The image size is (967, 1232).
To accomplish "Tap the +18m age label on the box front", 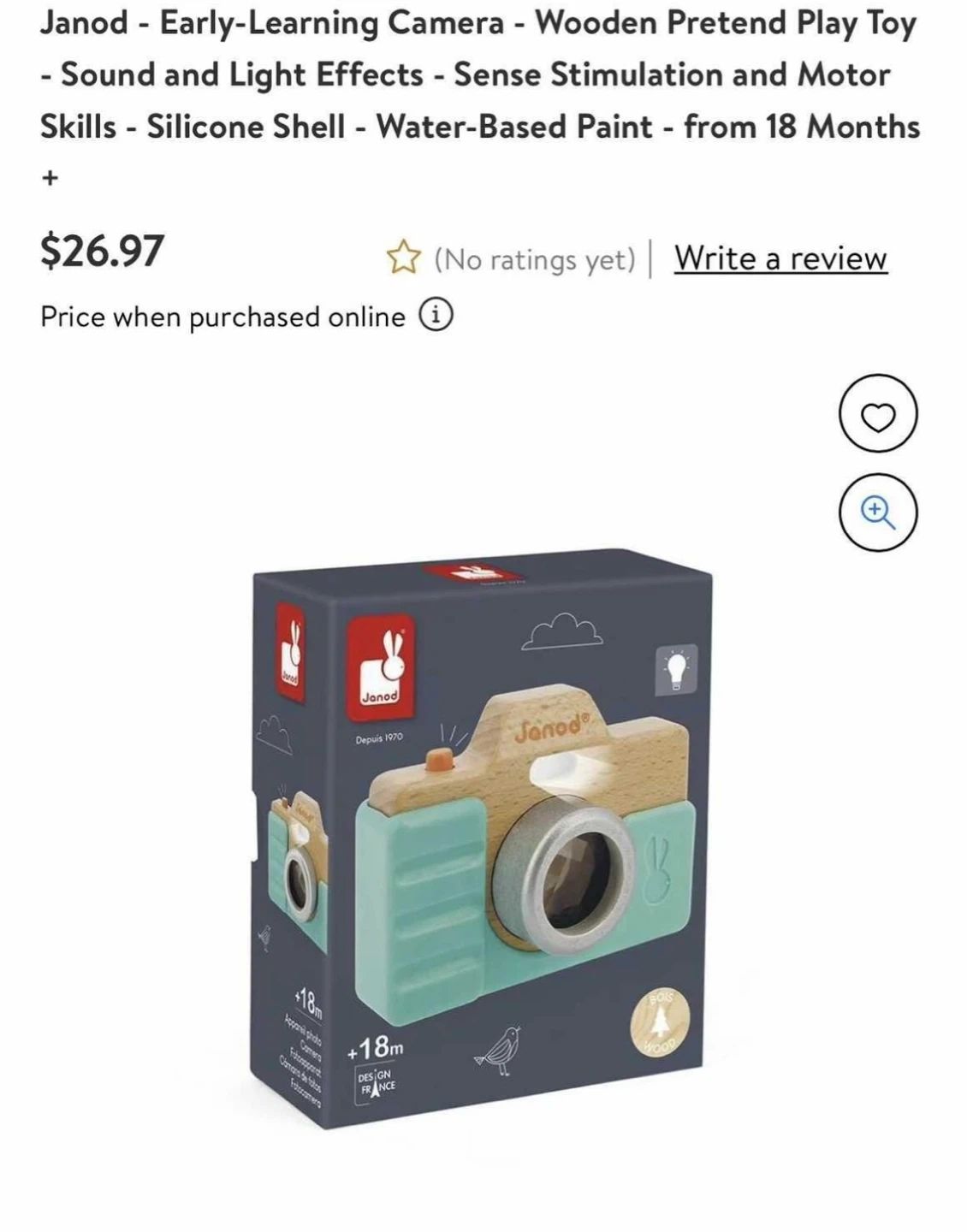I will pyautogui.click(x=375, y=1048).
